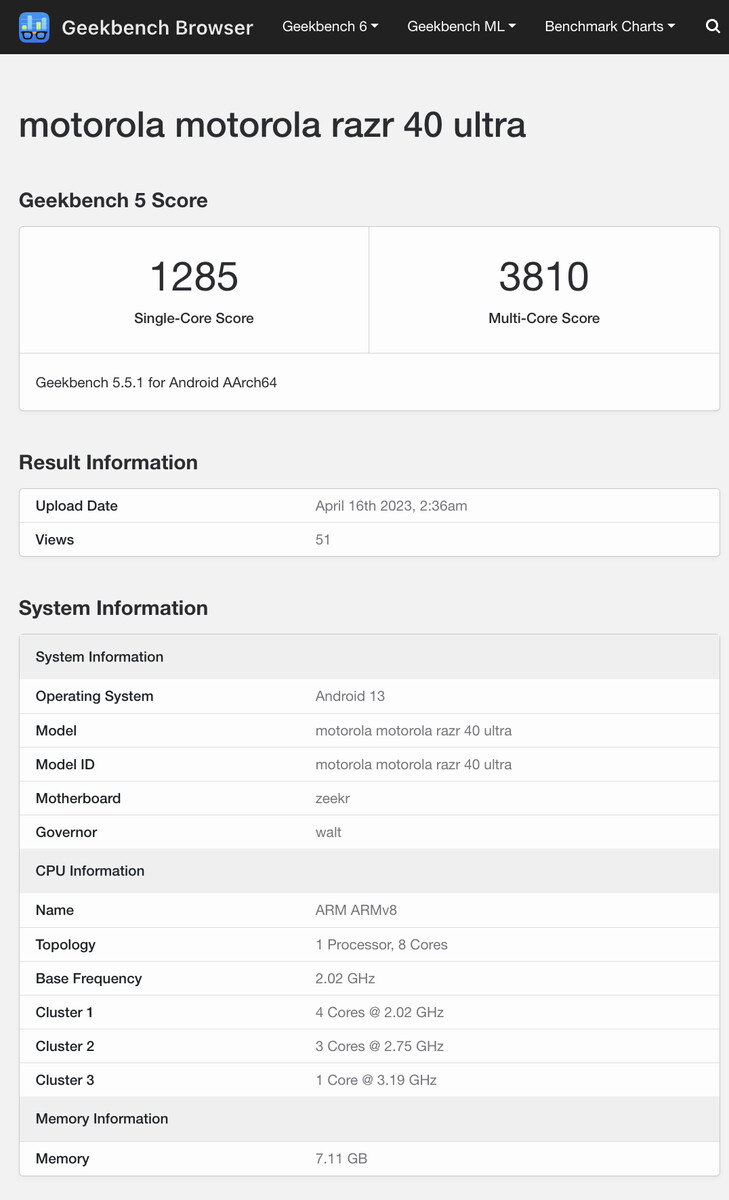Click the Cluster 1 label
Viewport: 729px width, 1200px height.
(x=65, y=1012)
